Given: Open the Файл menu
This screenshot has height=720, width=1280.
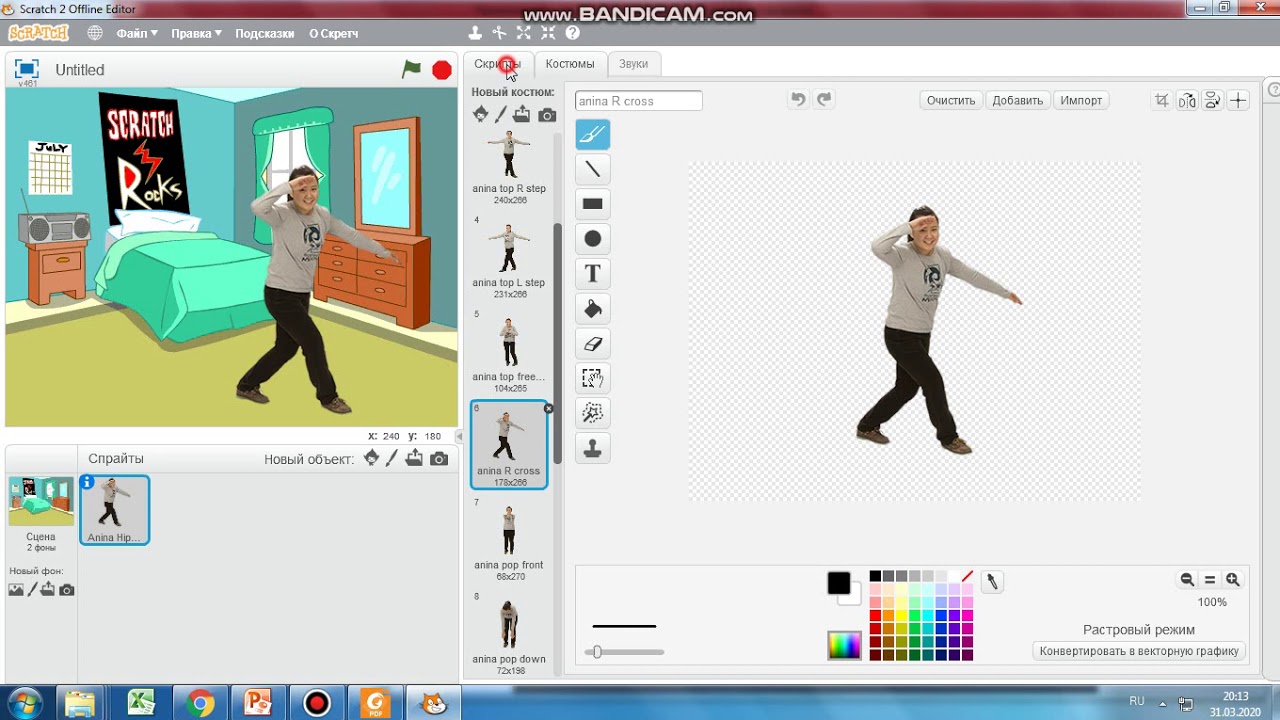Looking at the screenshot, I should coord(137,33).
